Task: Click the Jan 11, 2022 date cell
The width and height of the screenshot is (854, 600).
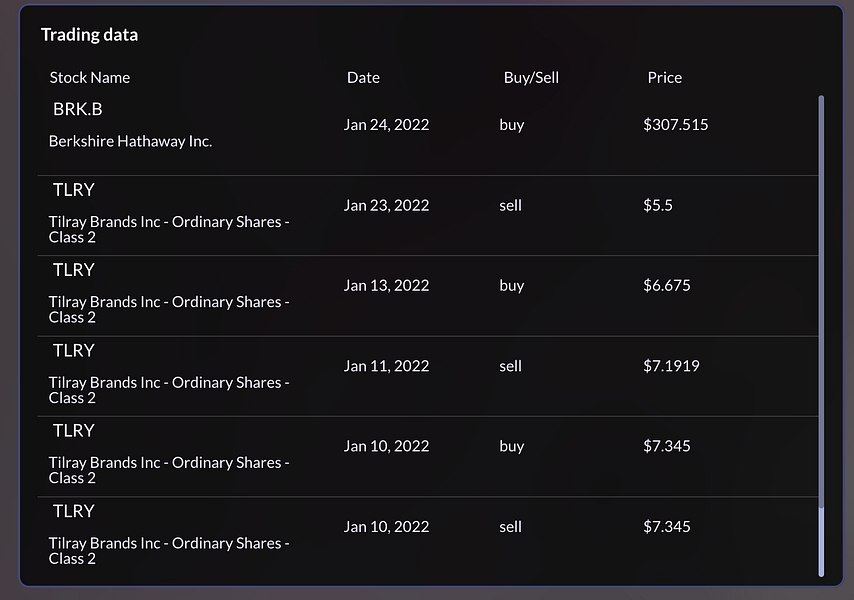Action: click(x=386, y=366)
